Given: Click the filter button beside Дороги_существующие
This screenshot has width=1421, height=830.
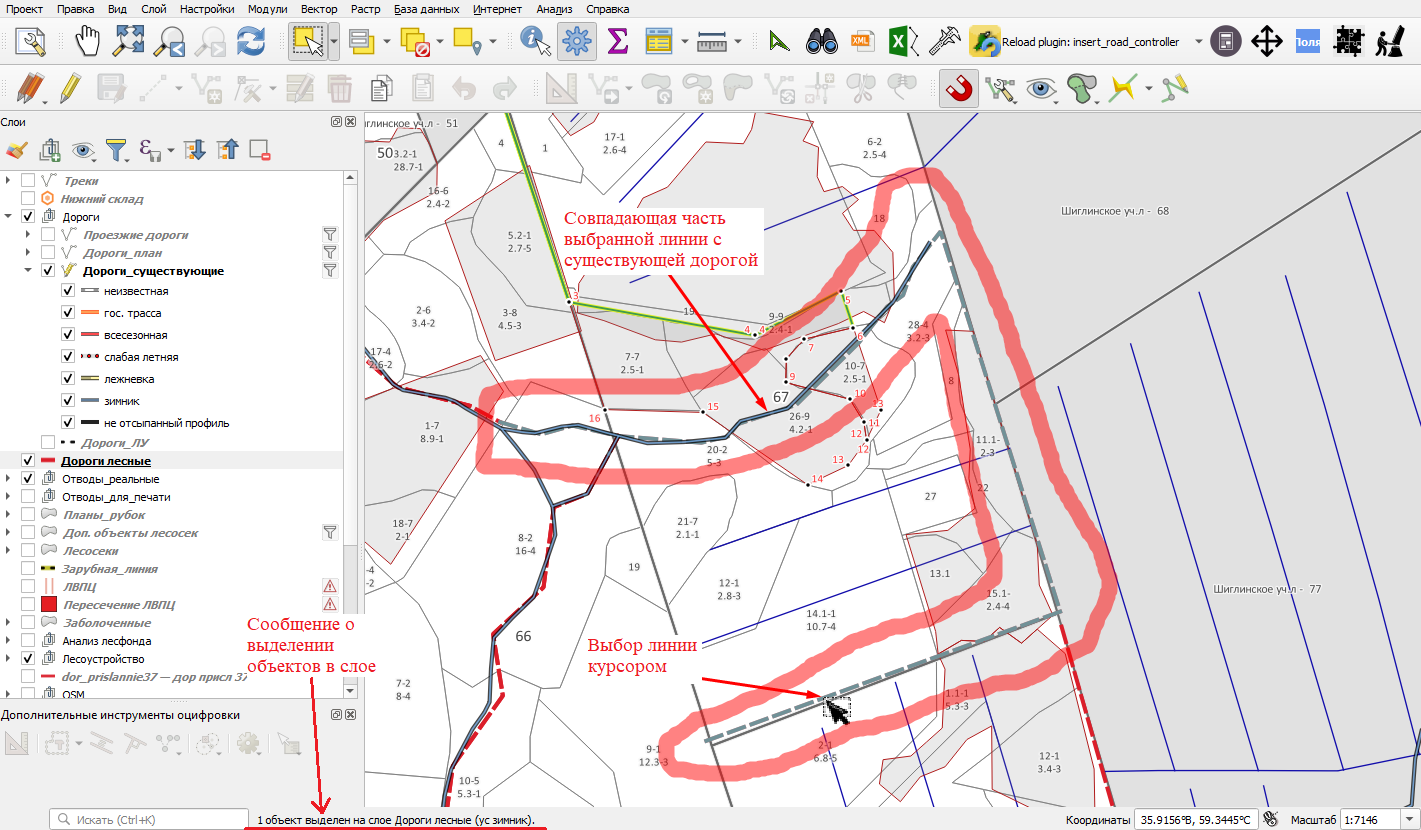Looking at the screenshot, I should coord(330,270).
